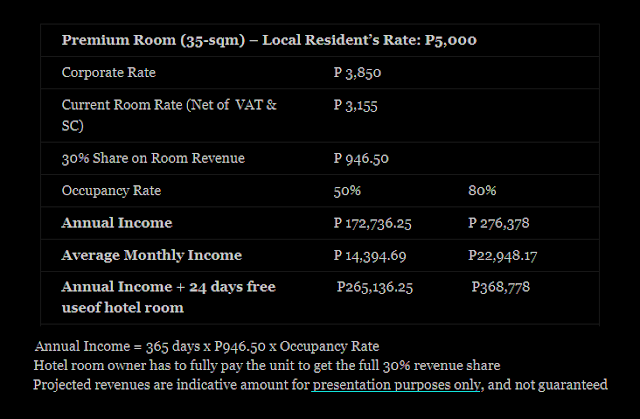Select the 80% occupancy value

tap(482, 191)
